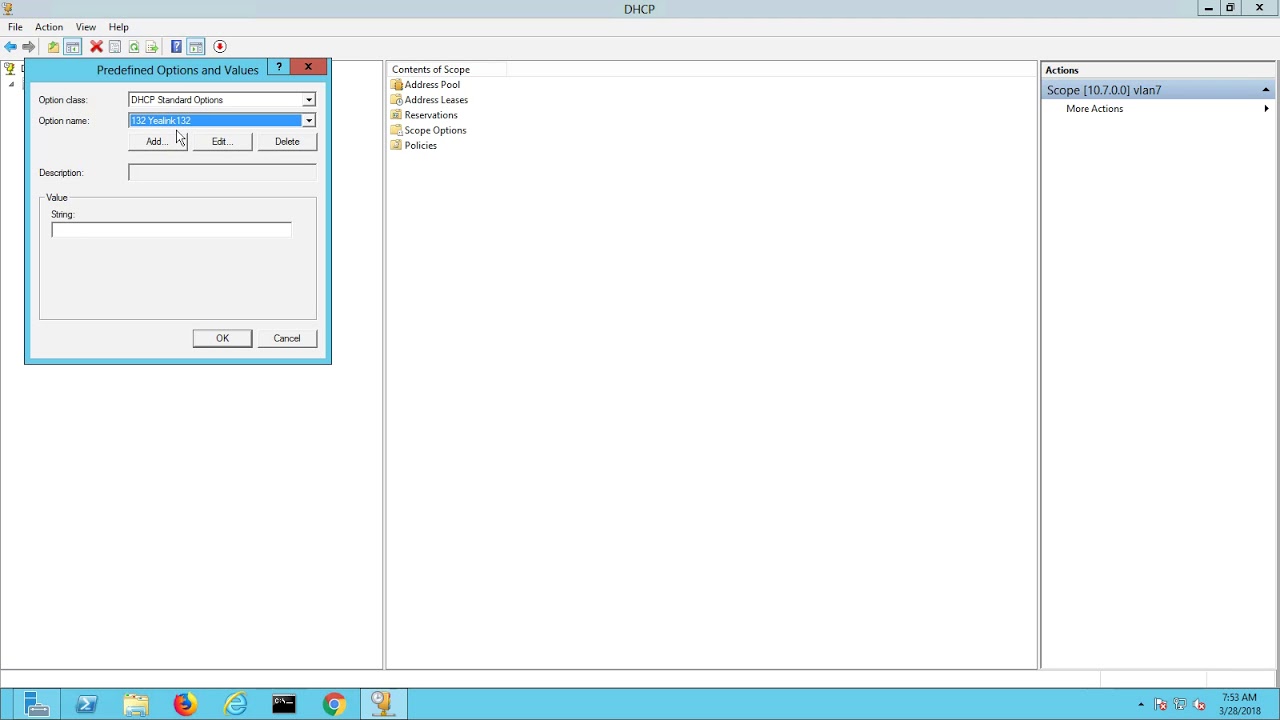Collapse the Scope [10.7.0.0] vlan7 actions header
Viewport: 1280px width, 720px height.
(x=1265, y=90)
